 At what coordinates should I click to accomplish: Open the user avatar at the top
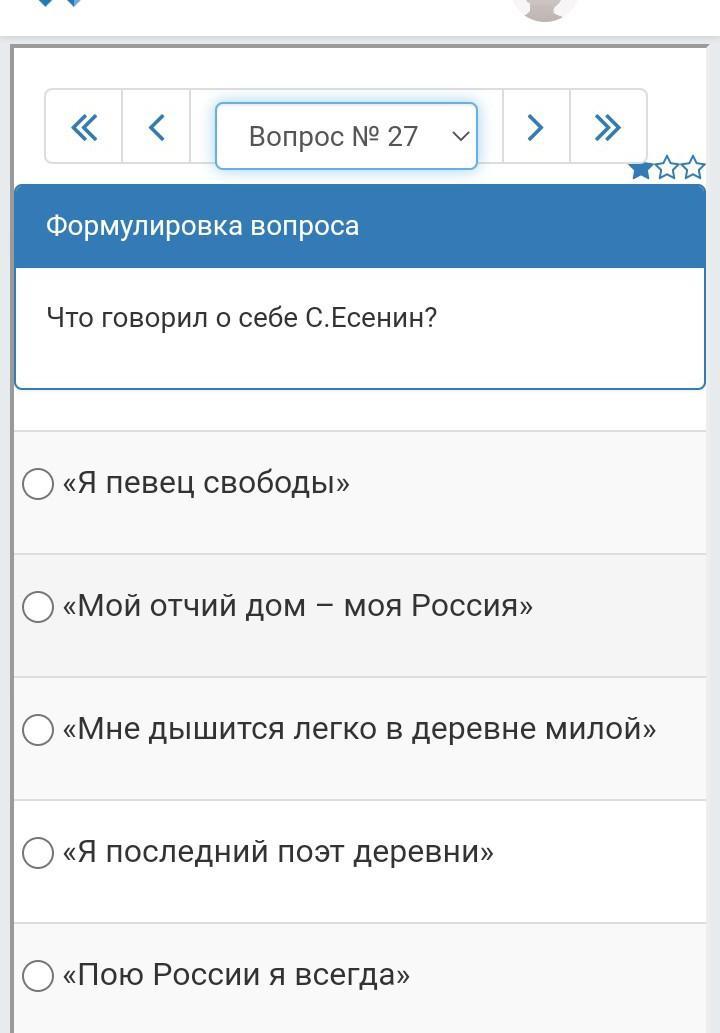545,6
